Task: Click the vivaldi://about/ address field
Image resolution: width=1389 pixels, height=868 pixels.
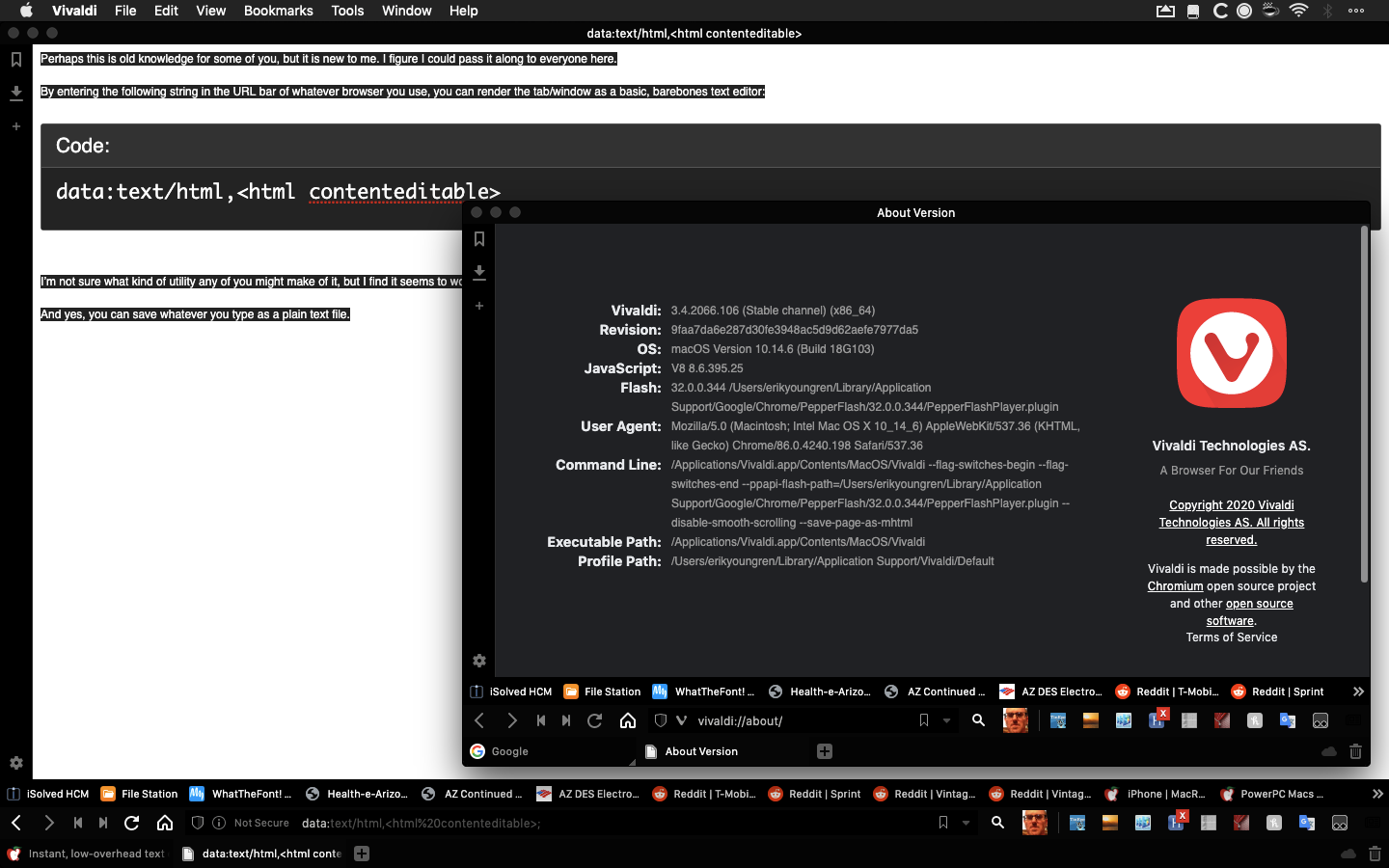Action: (801, 720)
